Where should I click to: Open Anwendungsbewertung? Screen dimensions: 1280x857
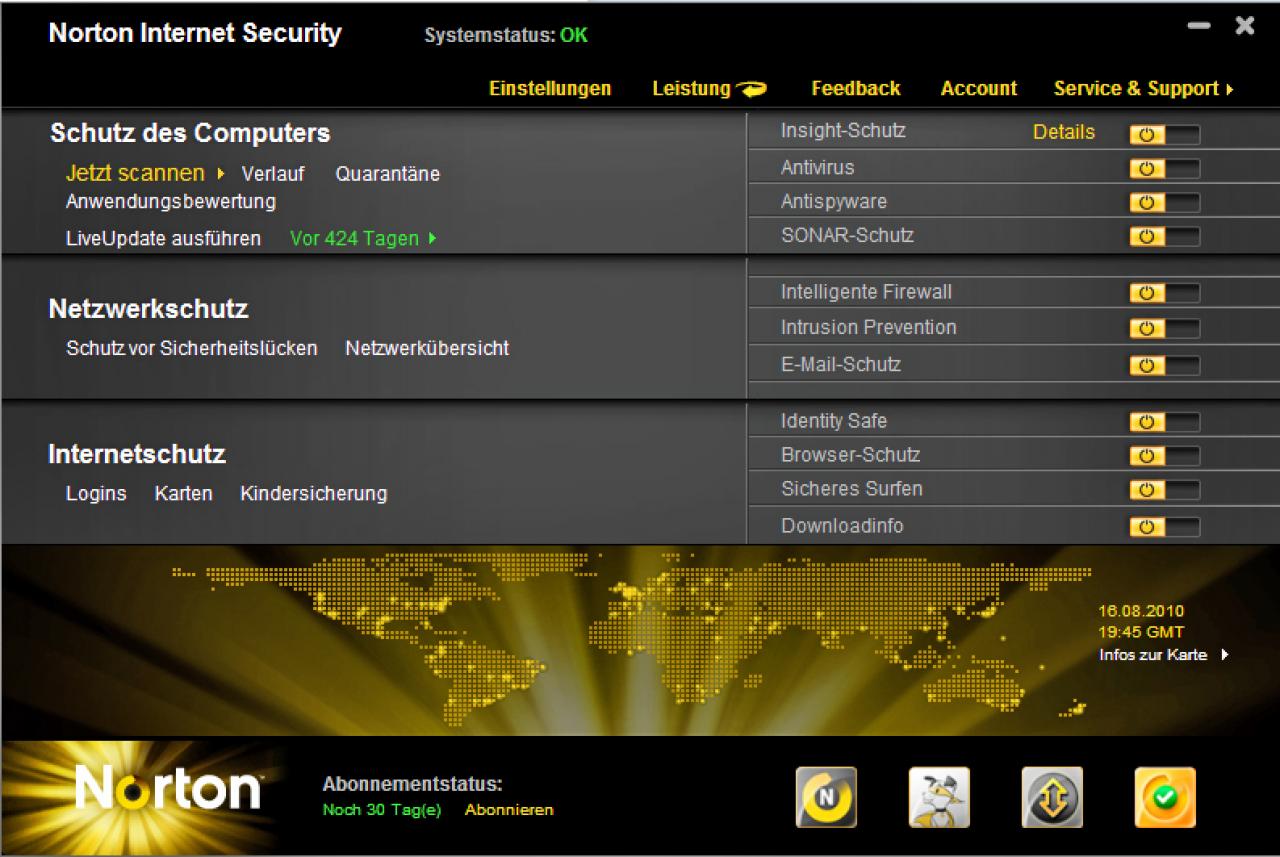[171, 201]
